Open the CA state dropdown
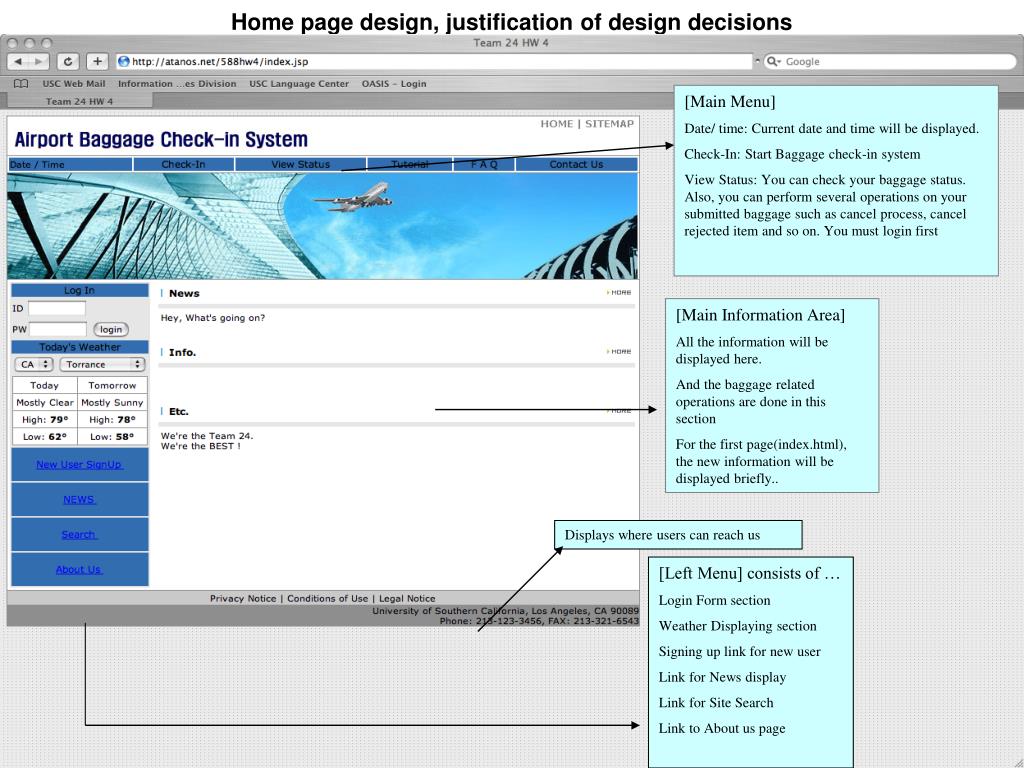 click(34, 364)
